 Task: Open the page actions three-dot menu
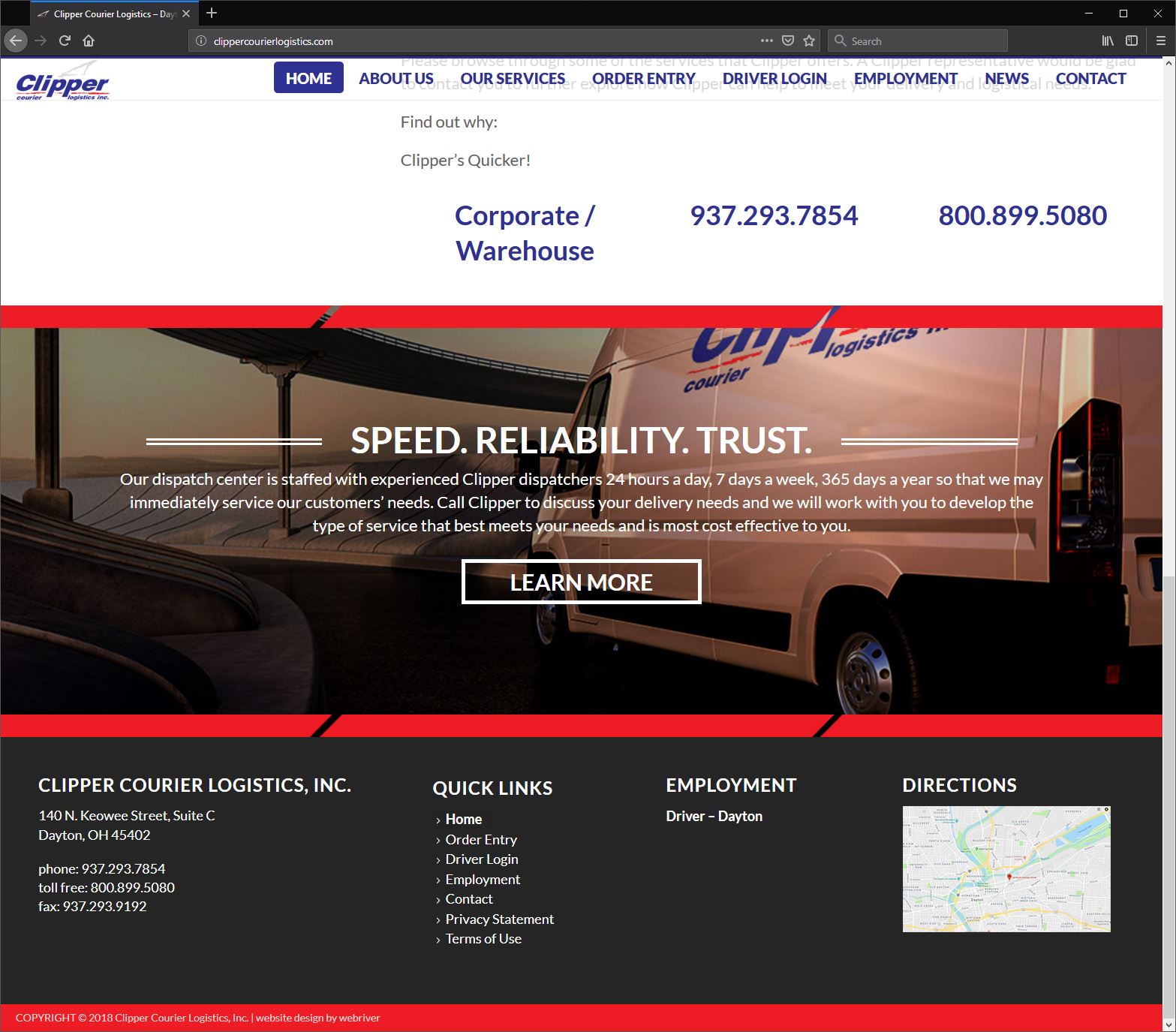pos(766,41)
